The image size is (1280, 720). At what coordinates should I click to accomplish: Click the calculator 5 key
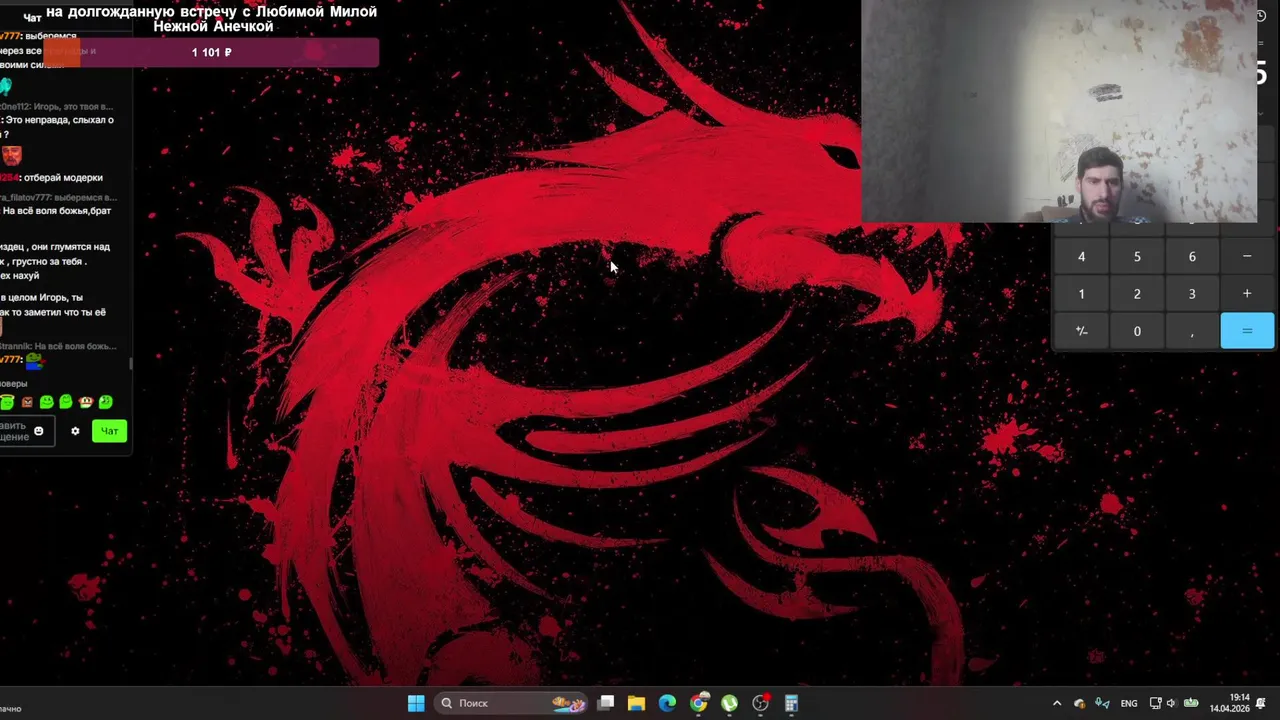[1137, 257]
